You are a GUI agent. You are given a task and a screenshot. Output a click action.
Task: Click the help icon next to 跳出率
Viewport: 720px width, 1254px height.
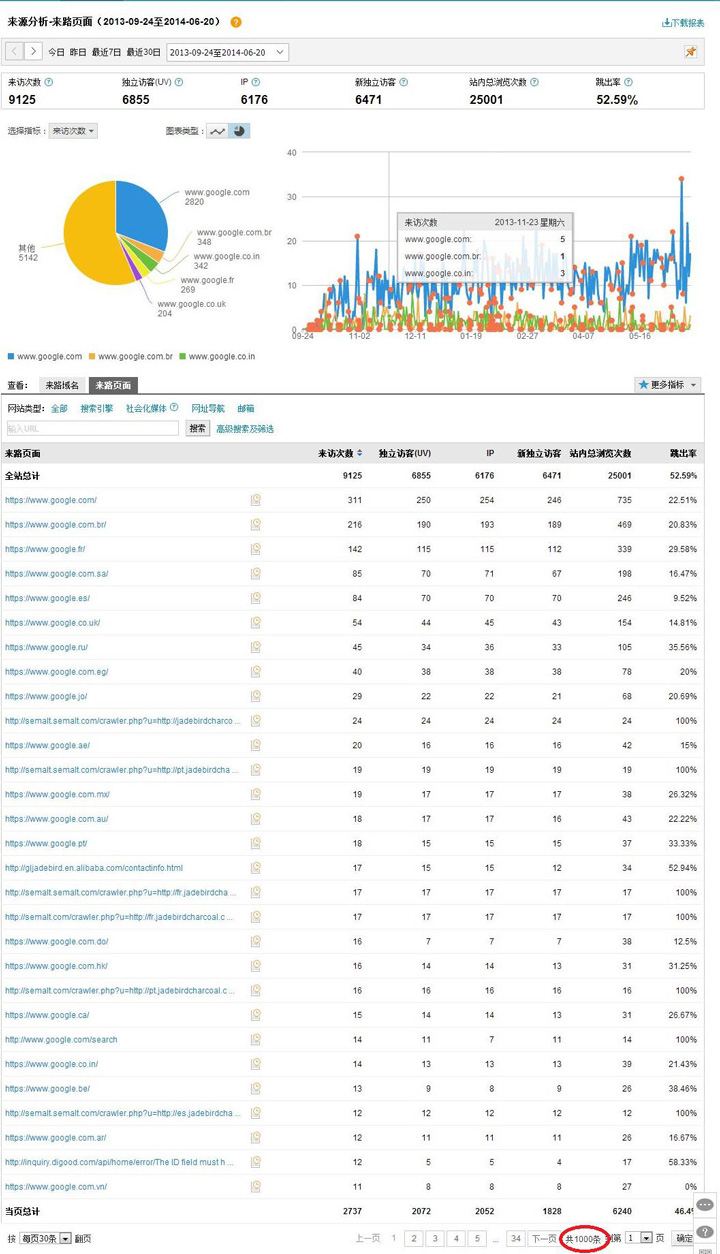tap(628, 83)
